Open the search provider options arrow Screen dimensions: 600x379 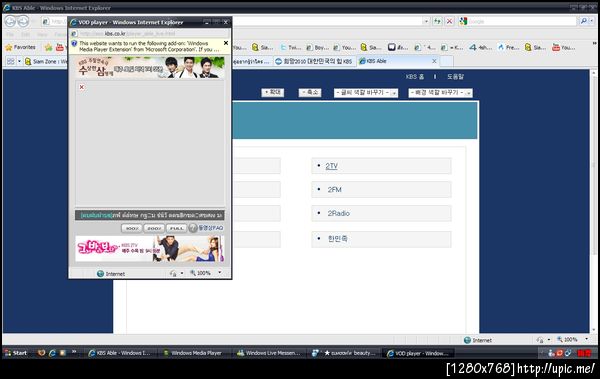point(593,21)
